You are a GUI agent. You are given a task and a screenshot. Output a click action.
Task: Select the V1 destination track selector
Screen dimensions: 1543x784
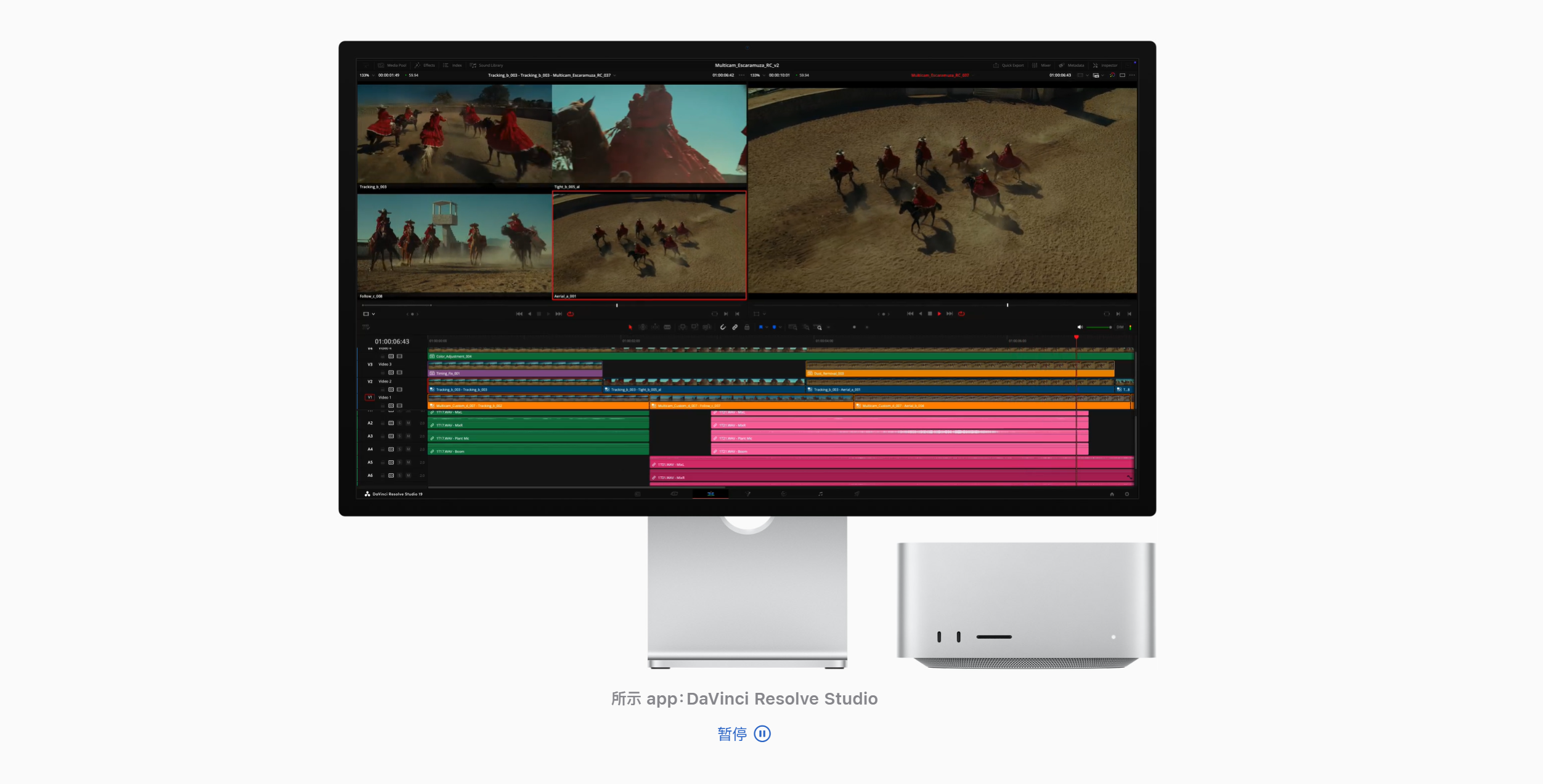pos(370,397)
